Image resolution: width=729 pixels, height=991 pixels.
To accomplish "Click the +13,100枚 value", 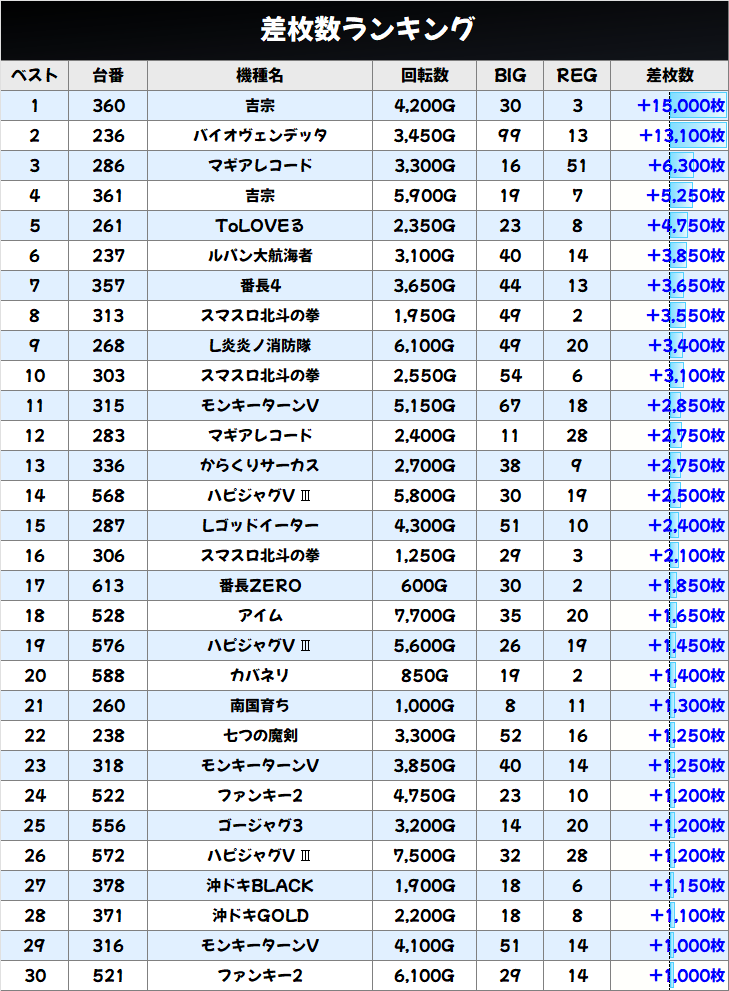I will pyautogui.click(x=682, y=135).
